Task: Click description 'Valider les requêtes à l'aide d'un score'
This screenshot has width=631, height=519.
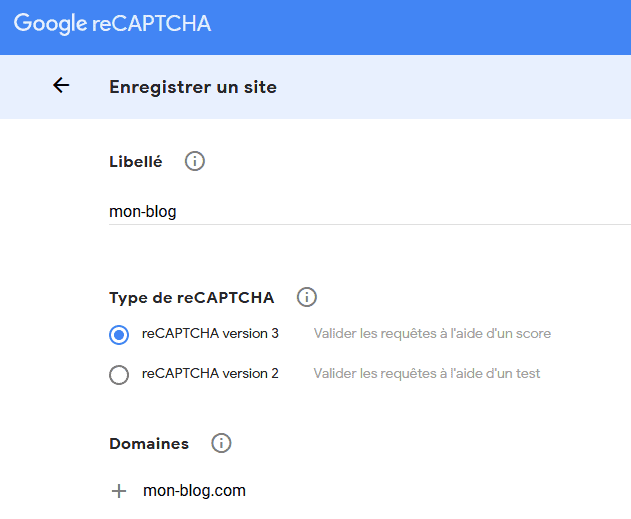Action: point(432,334)
